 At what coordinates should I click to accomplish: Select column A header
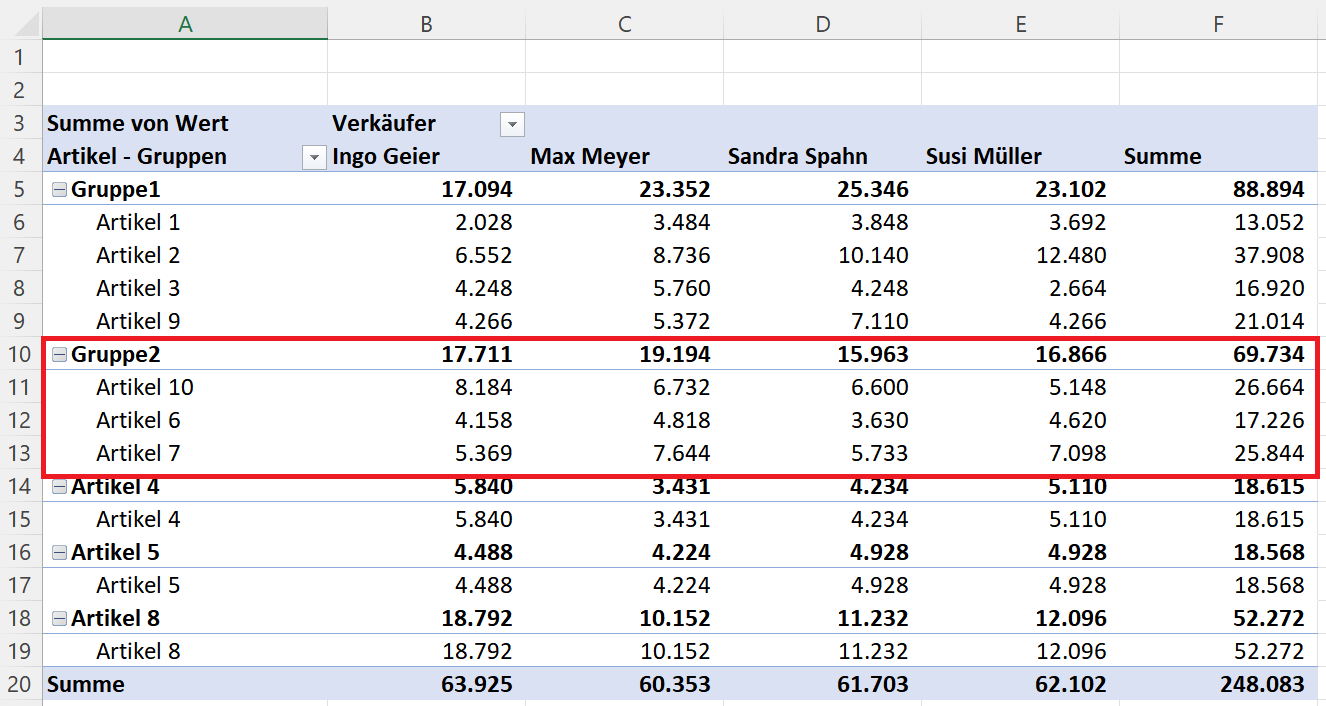click(x=185, y=24)
